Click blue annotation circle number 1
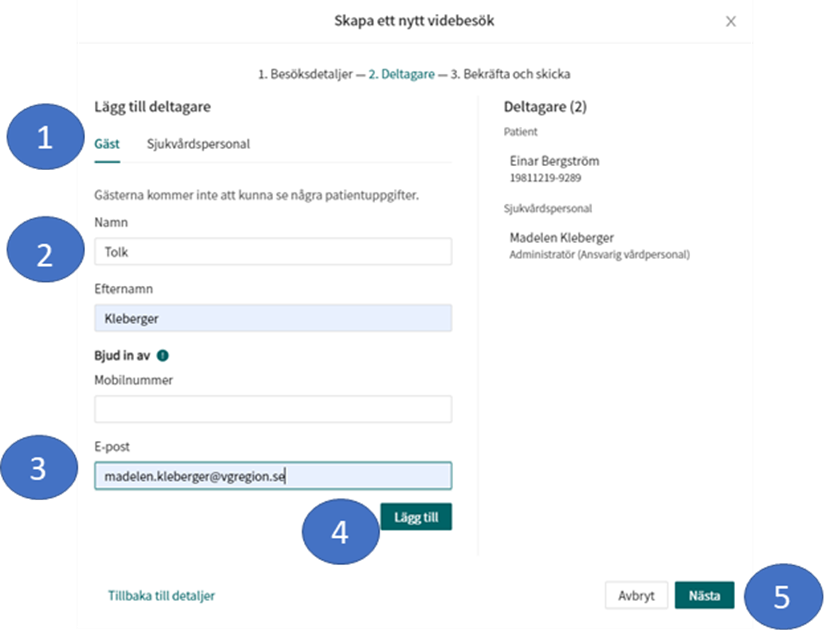826x631 pixels. (x=43, y=139)
